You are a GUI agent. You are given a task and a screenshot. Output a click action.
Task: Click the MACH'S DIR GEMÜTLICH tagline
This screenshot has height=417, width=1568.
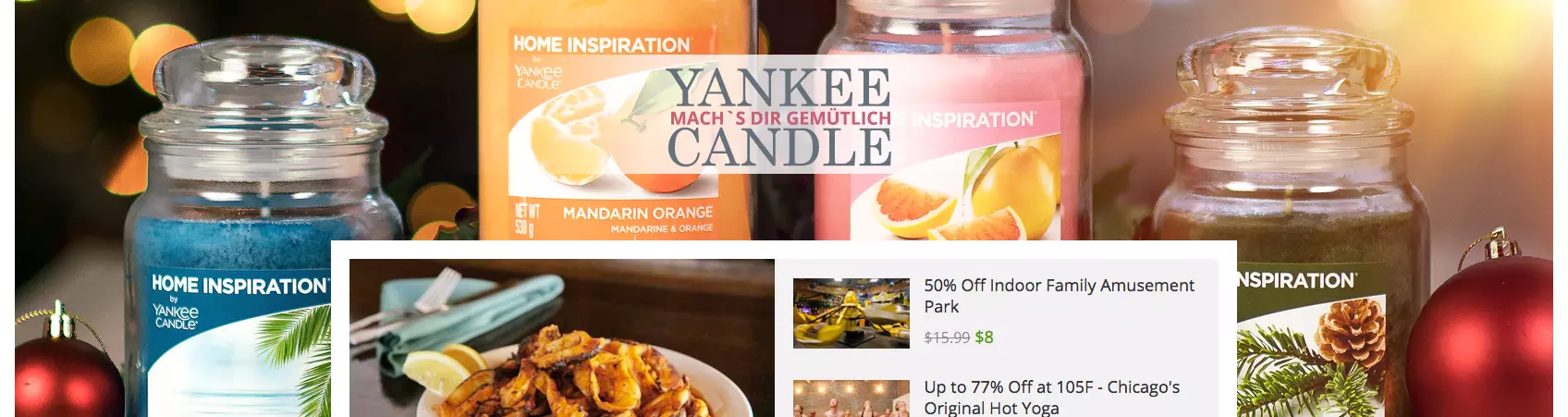[780, 118]
